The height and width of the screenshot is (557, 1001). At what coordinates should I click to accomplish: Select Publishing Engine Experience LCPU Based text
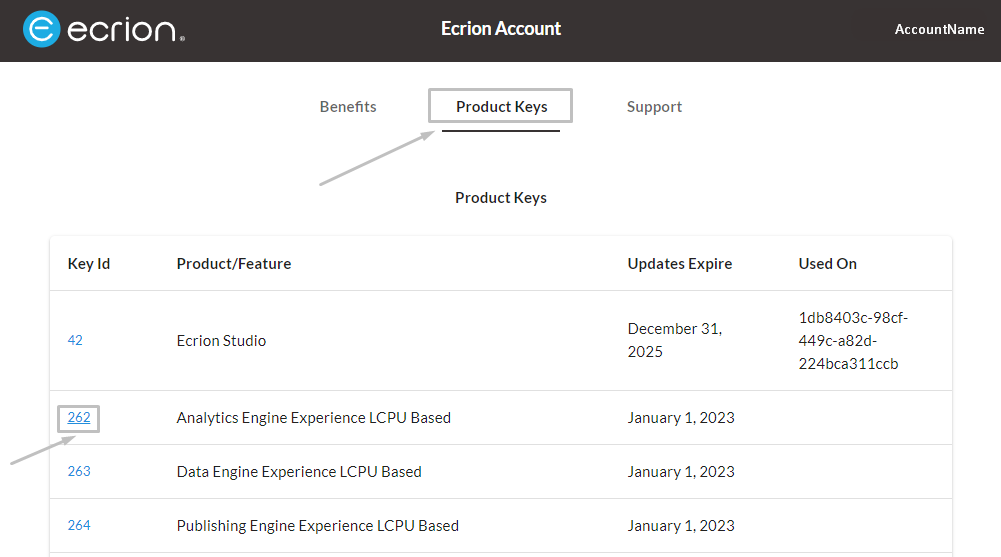point(317,526)
